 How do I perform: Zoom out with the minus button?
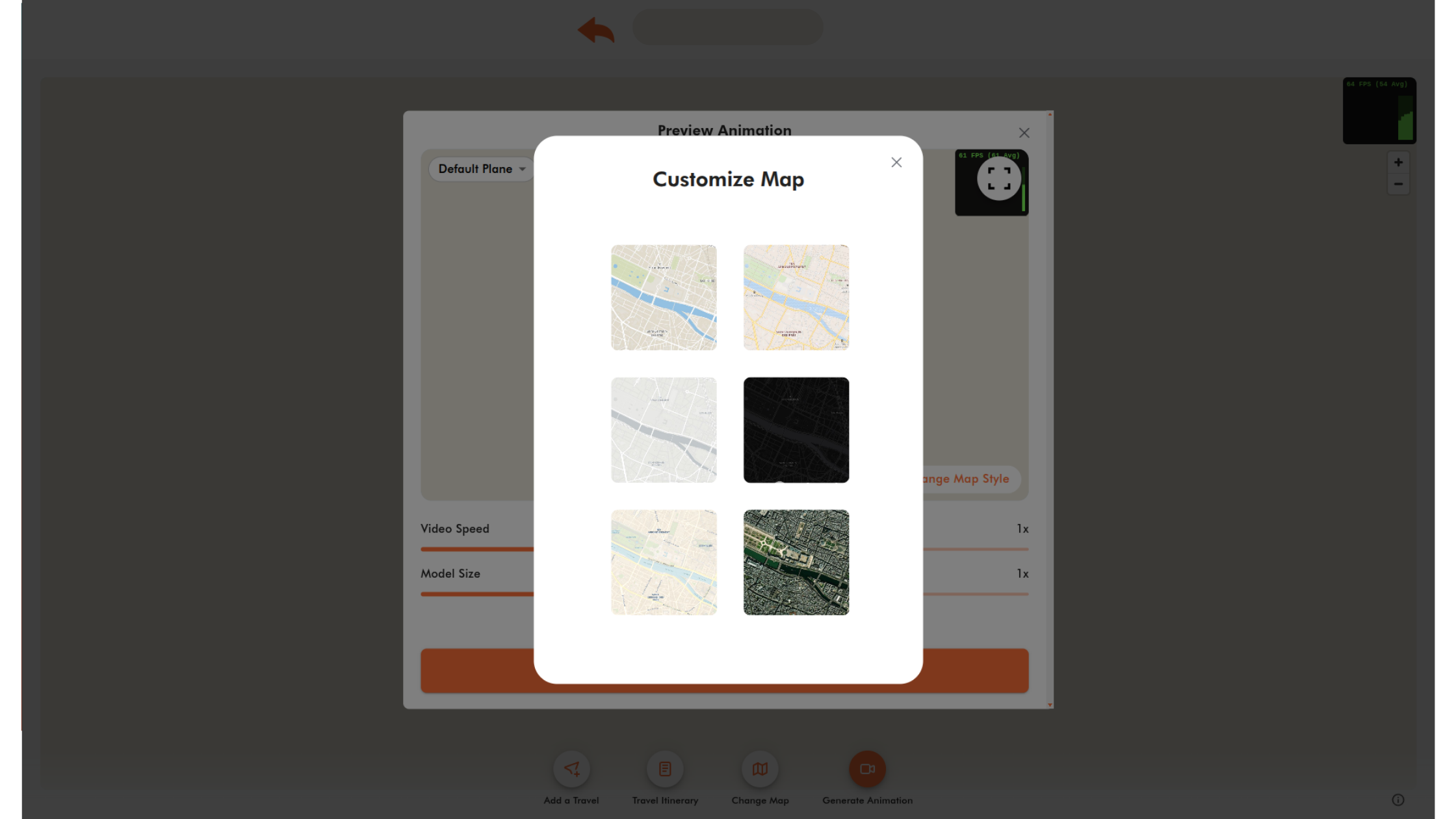1398,184
